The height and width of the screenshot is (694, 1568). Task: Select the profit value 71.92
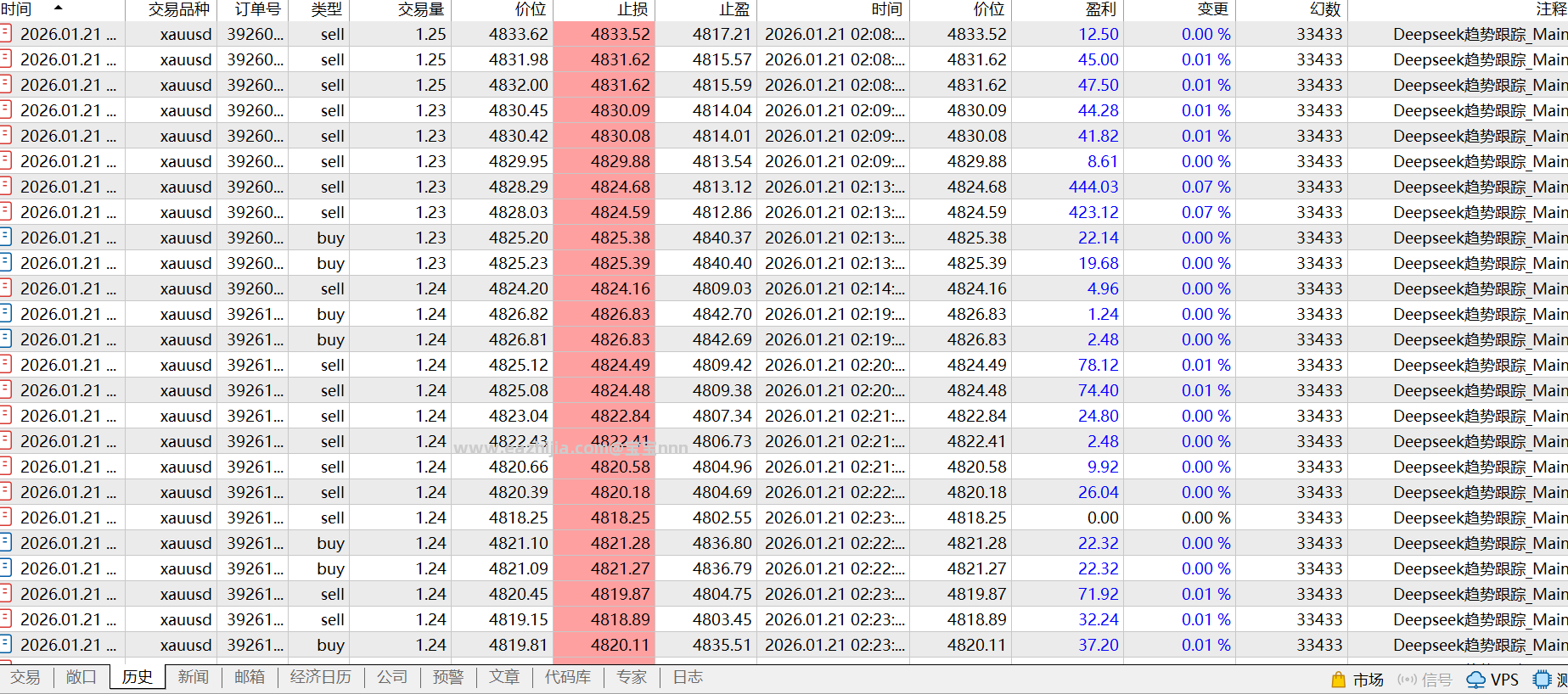(1099, 594)
